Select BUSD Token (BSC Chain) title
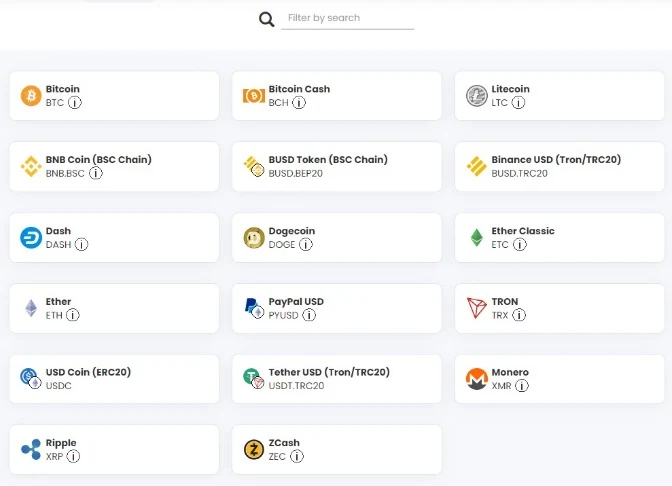Screen dimensions: 672x486 tap(328, 159)
